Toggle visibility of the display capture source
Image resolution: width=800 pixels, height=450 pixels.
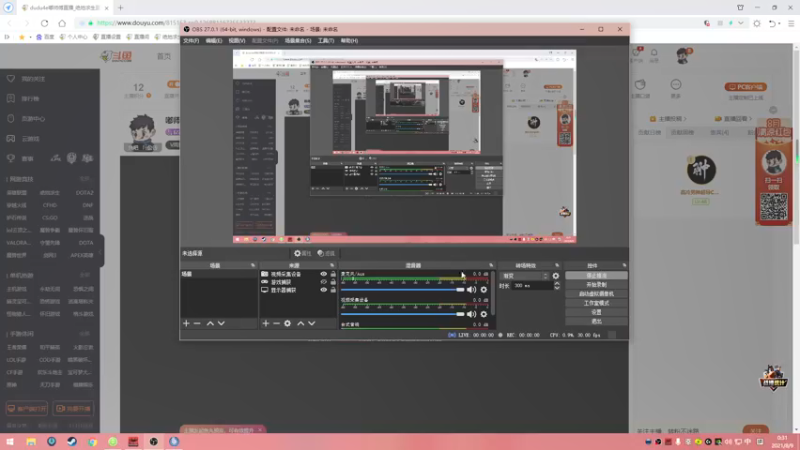(323, 290)
